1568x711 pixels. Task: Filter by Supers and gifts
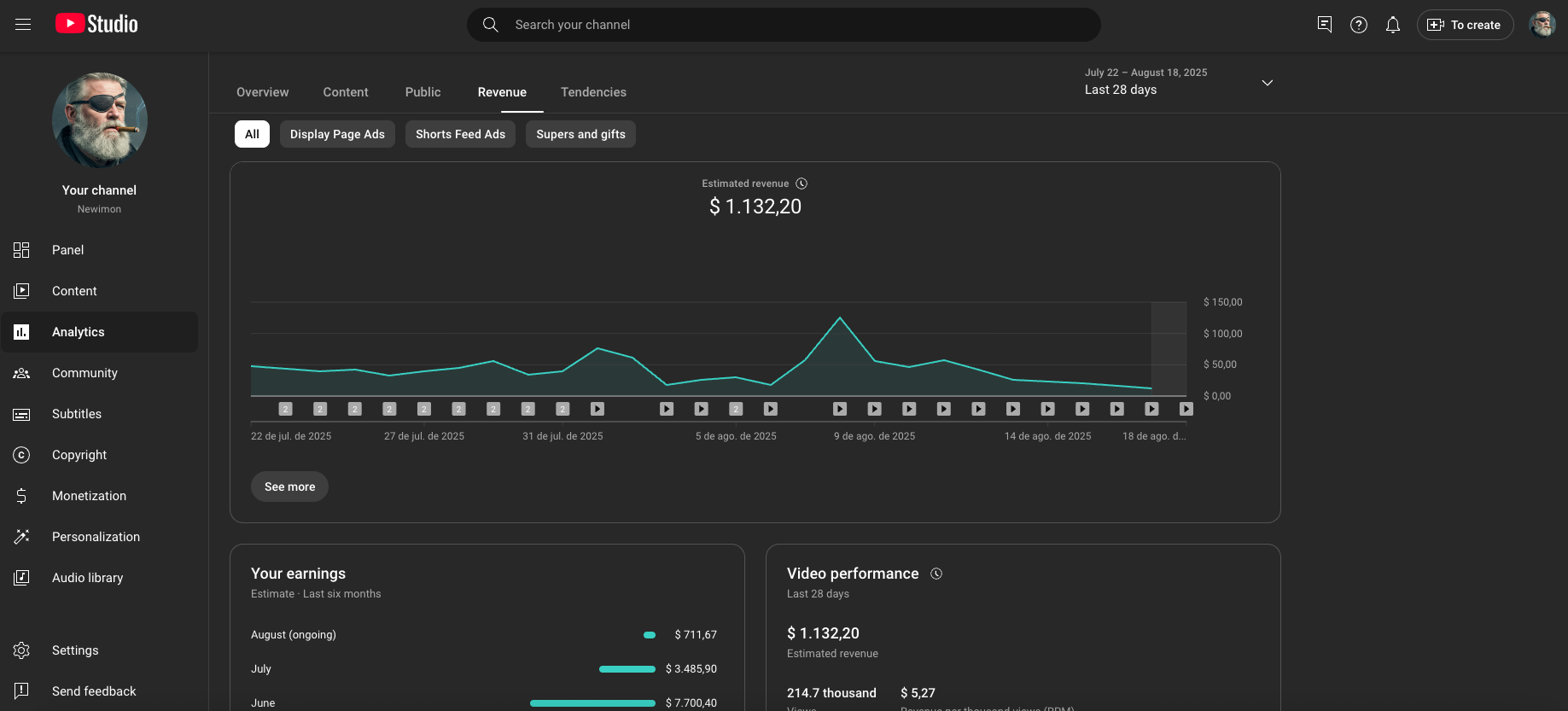tap(580, 134)
